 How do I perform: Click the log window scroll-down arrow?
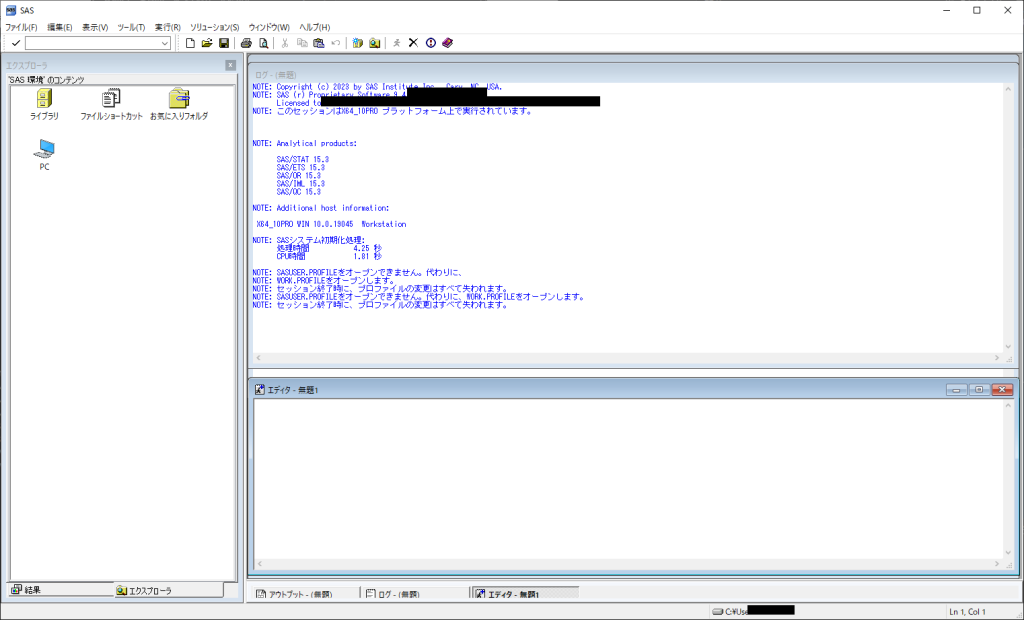(x=1008, y=347)
